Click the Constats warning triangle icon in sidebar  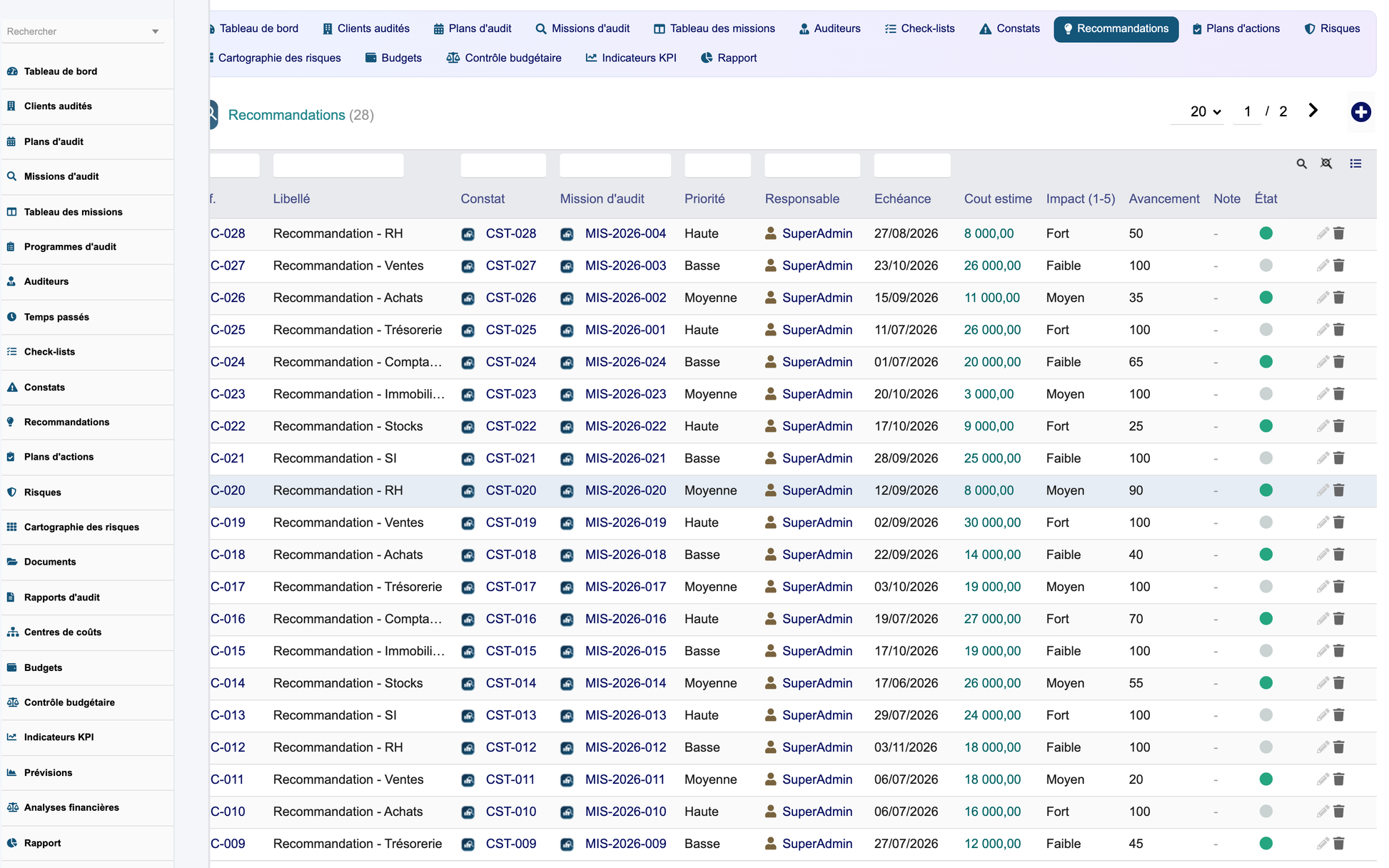[x=11, y=388]
